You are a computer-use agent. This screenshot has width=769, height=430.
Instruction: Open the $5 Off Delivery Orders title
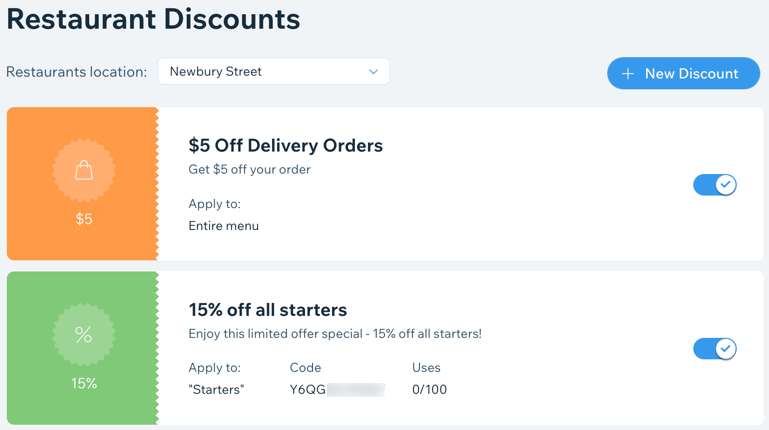tap(285, 146)
